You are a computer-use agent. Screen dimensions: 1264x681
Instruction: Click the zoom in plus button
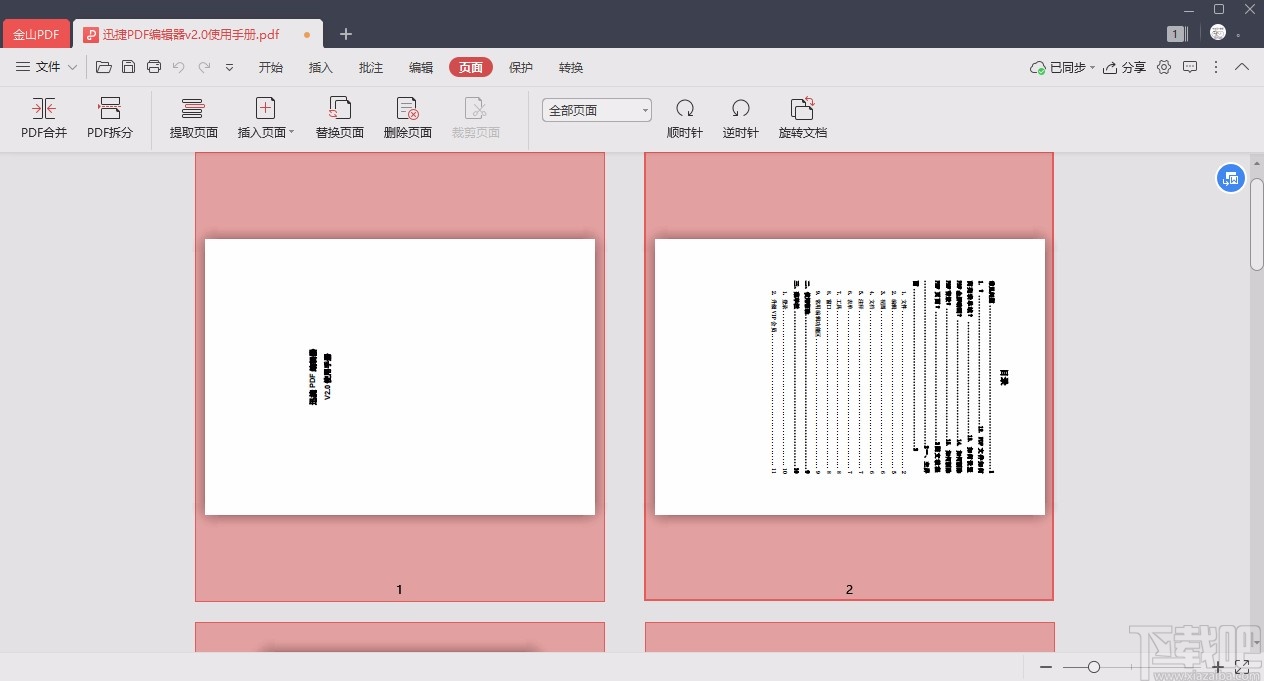point(1217,666)
